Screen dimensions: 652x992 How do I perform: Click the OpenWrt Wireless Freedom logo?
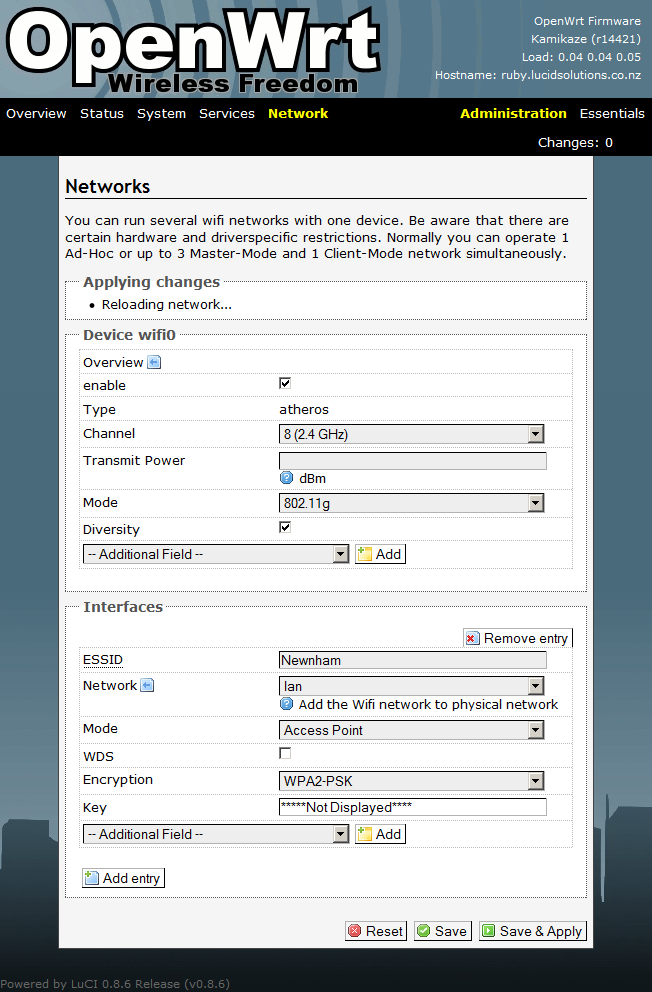pyautogui.click(x=193, y=51)
